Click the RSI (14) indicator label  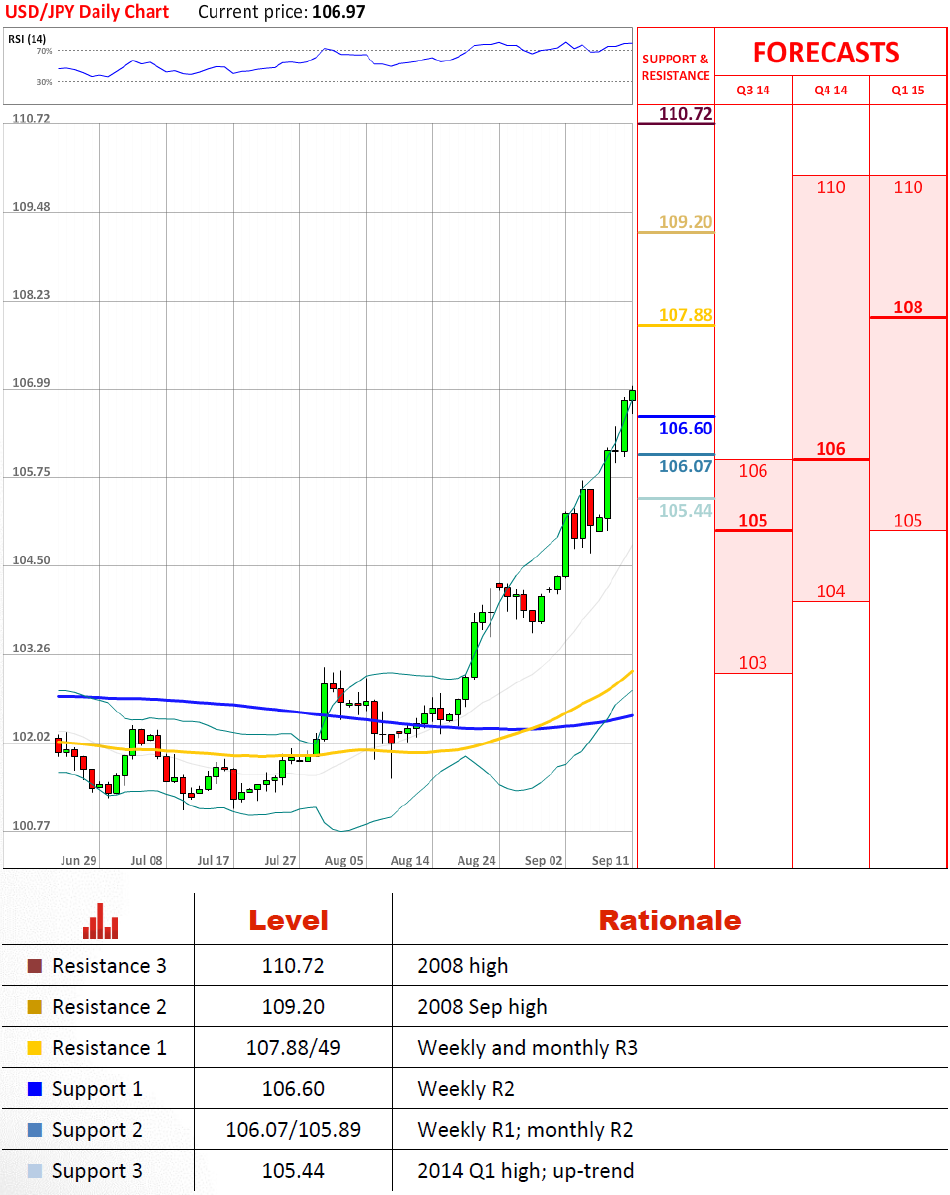tap(27, 39)
